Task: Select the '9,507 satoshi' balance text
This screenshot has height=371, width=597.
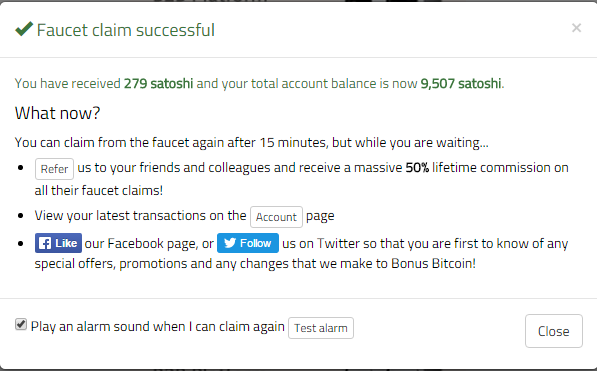Action: pos(461,83)
